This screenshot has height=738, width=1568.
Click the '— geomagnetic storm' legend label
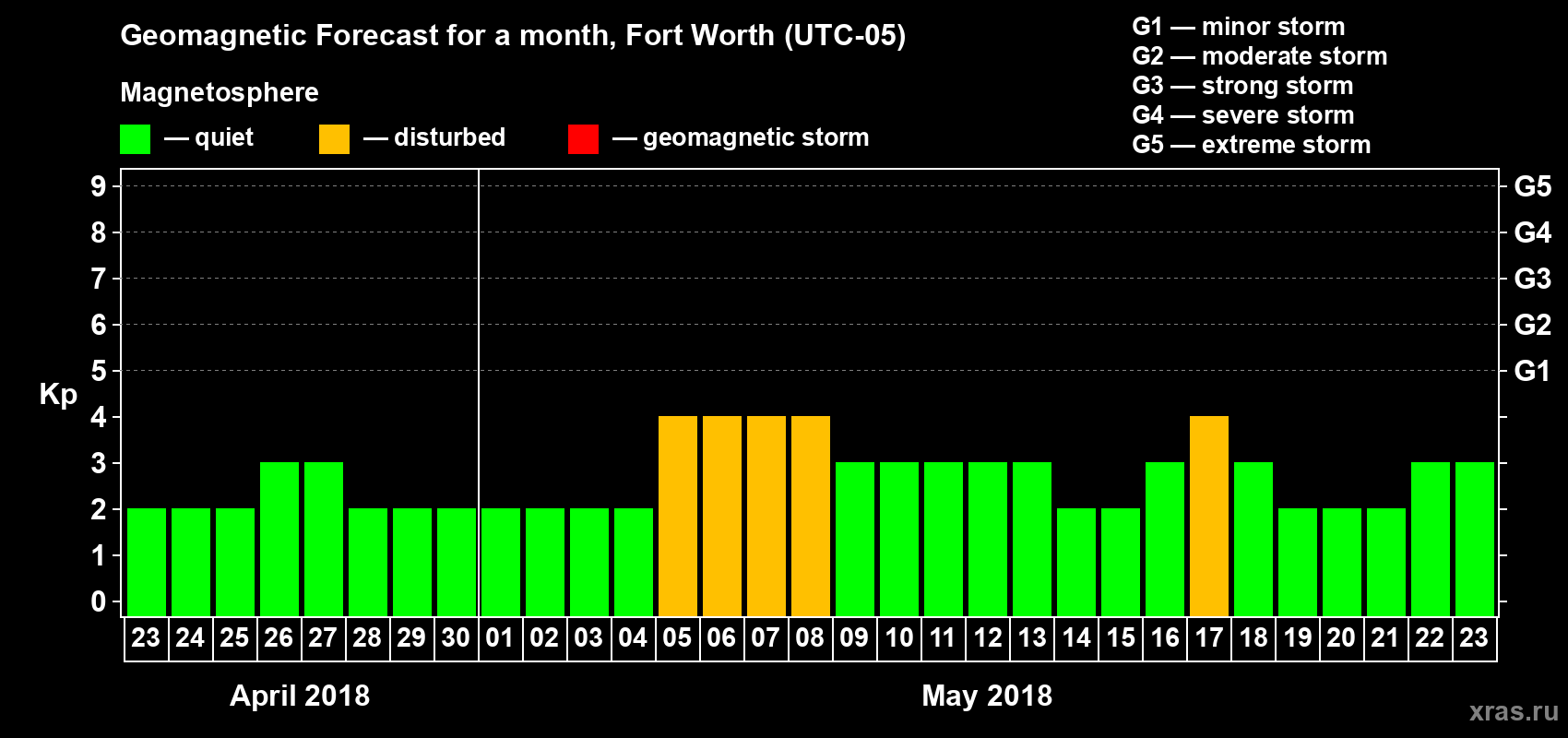(x=741, y=138)
